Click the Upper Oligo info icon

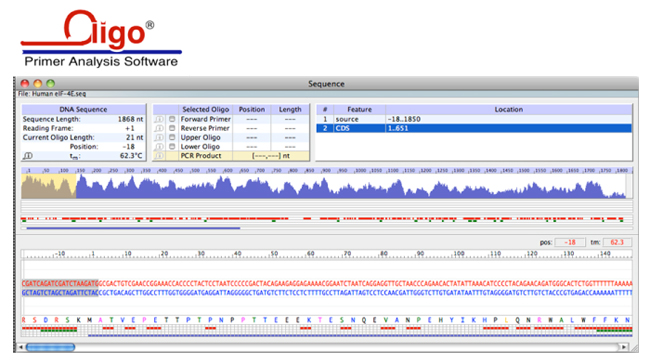[159, 138]
